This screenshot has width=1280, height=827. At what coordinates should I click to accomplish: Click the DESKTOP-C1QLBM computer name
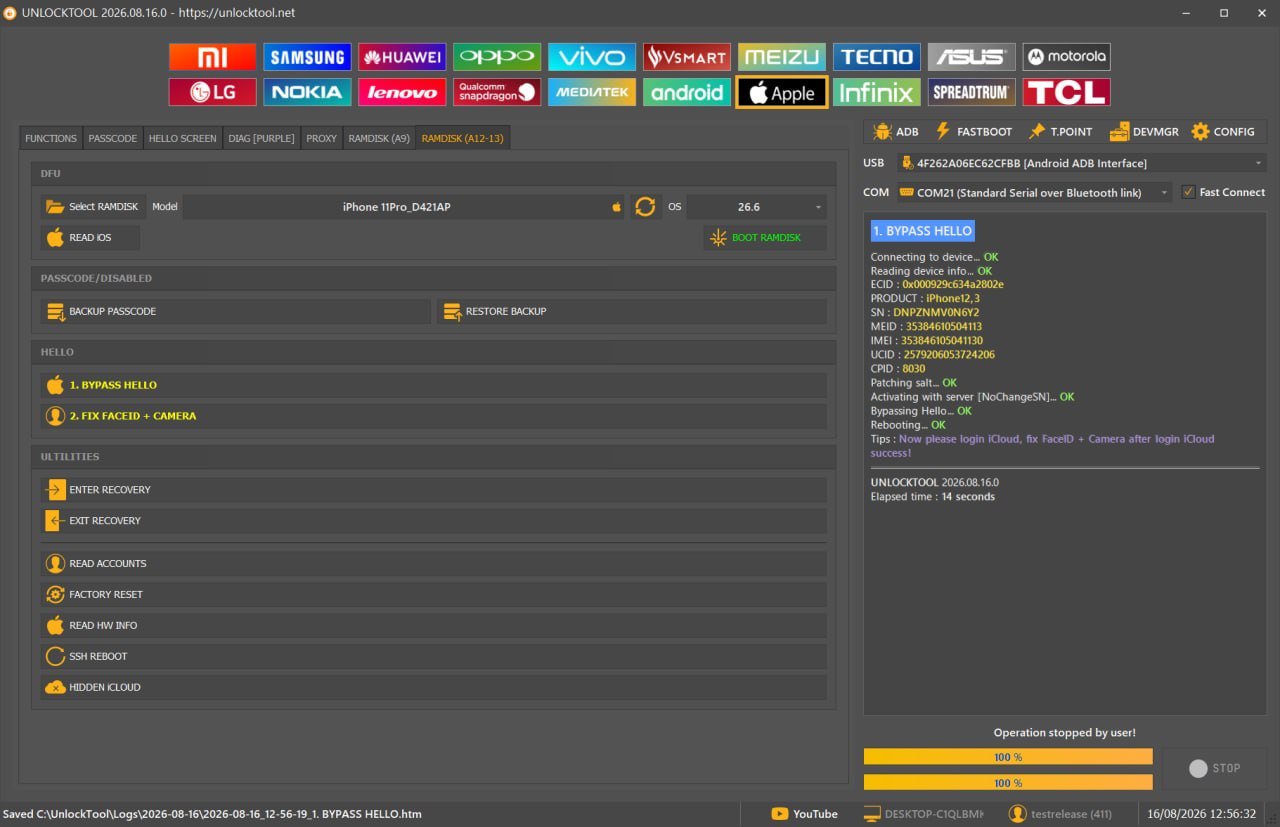(924, 814)
